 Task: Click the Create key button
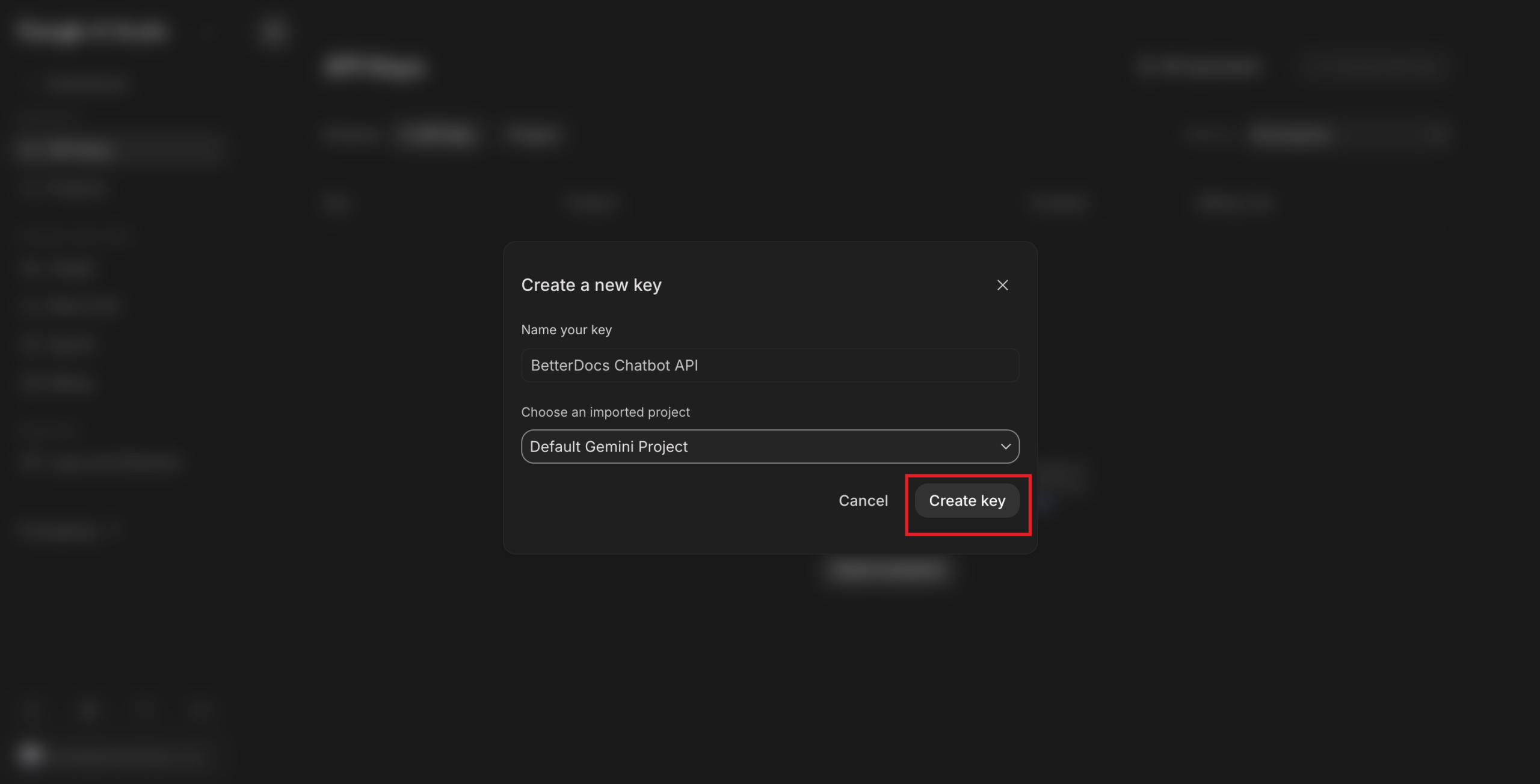coord(967,500)
